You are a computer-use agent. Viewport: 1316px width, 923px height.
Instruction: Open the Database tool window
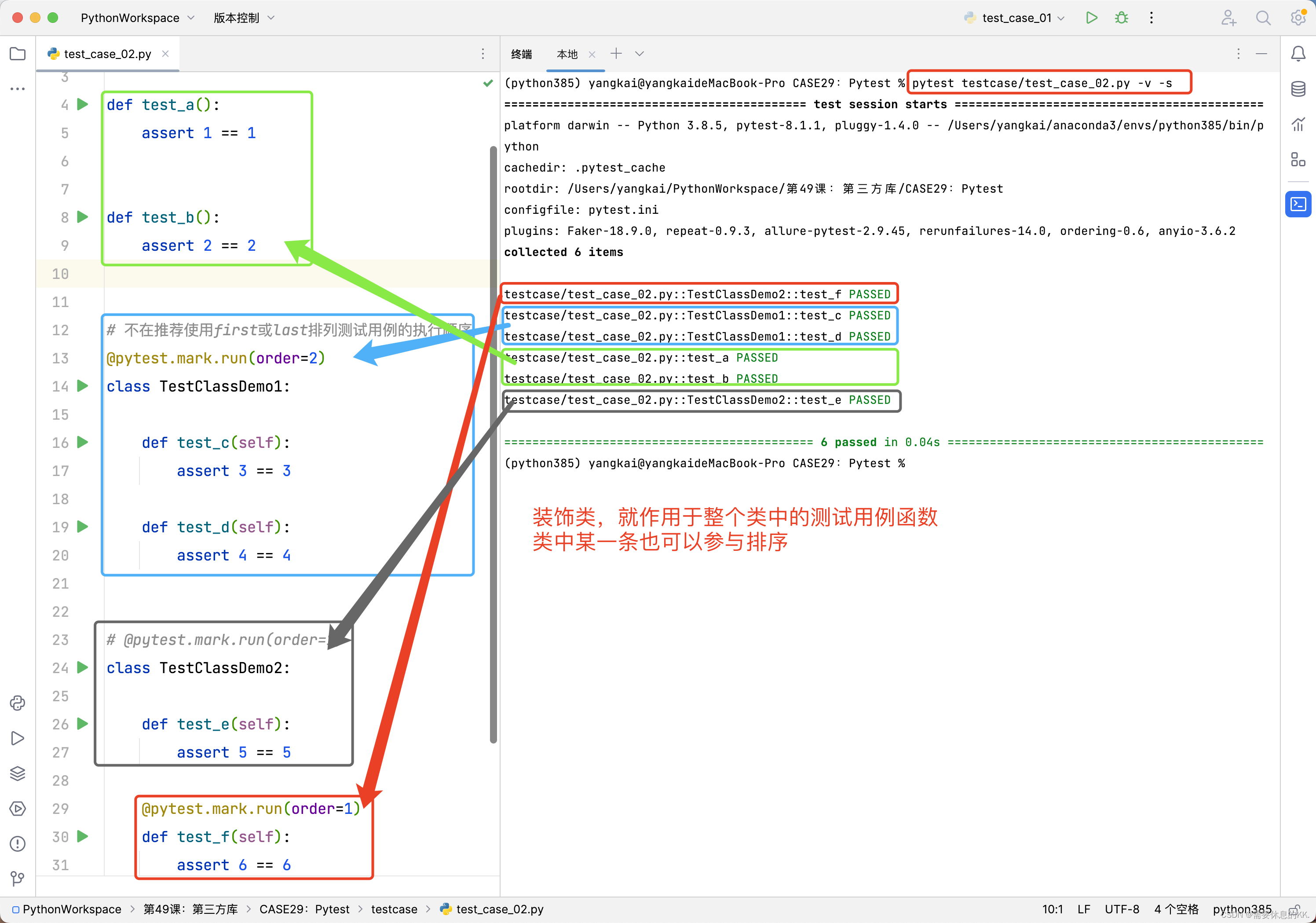1298,89
